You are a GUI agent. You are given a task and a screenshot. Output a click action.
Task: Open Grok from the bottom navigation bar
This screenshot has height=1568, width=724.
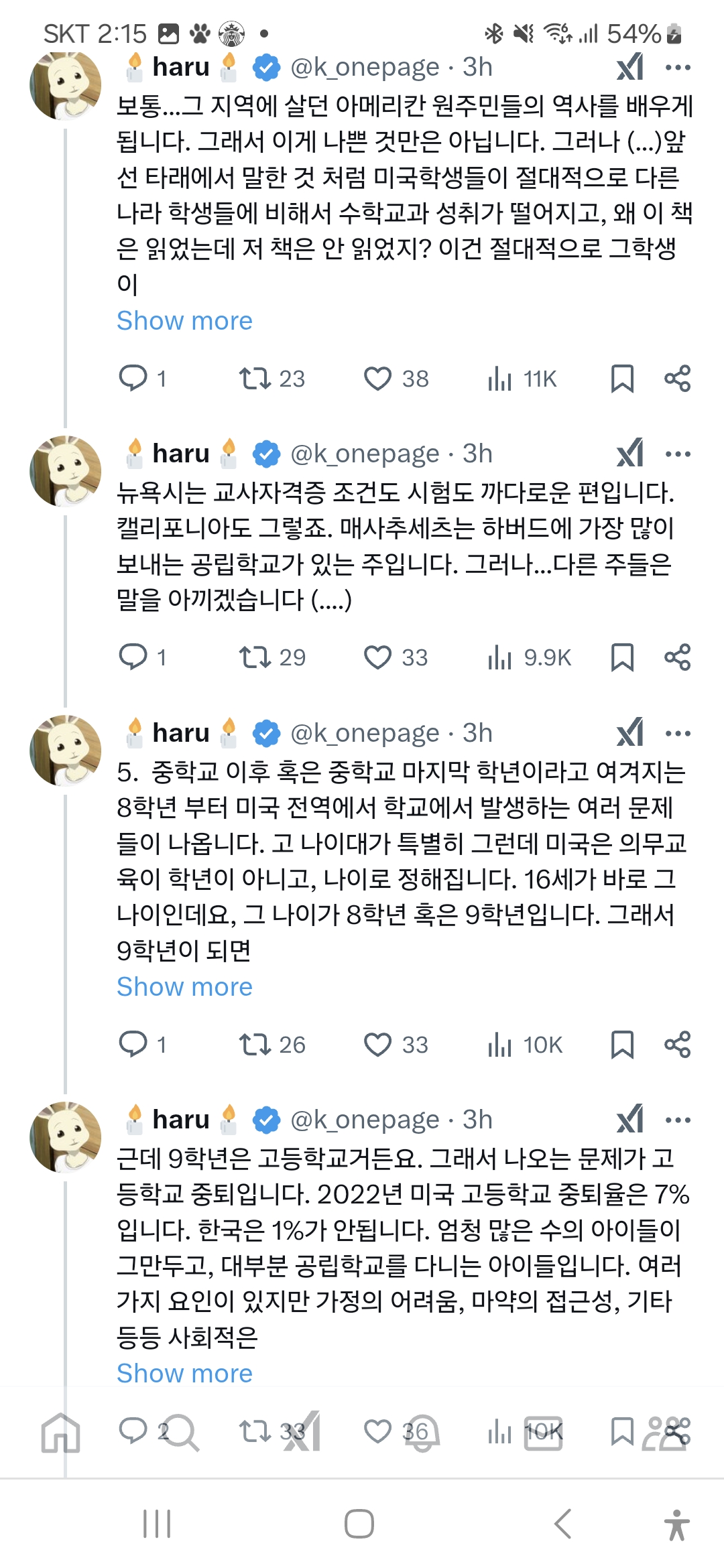point(302,1433)
